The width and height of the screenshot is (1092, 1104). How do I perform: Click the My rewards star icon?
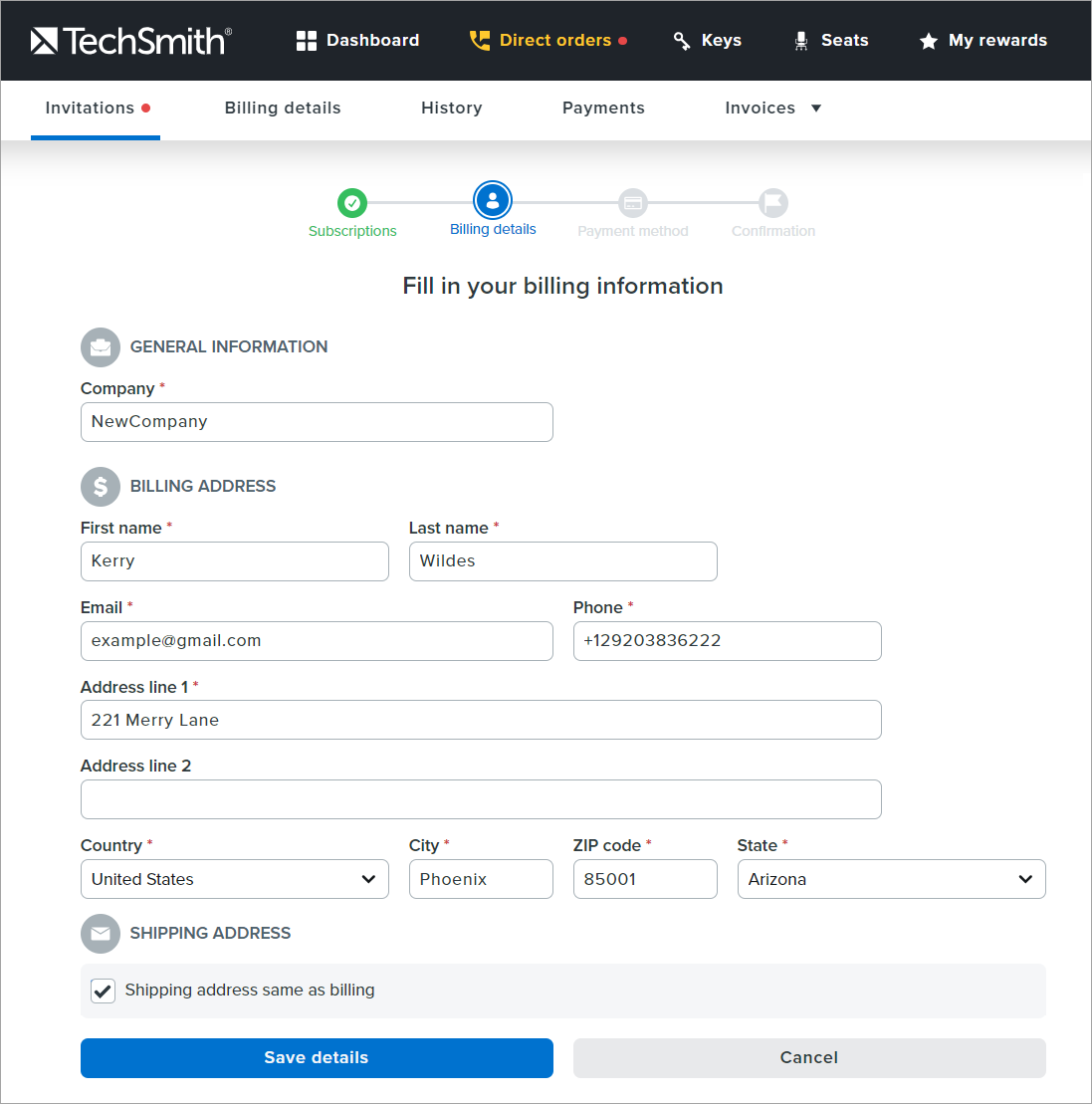coord(929,41)
